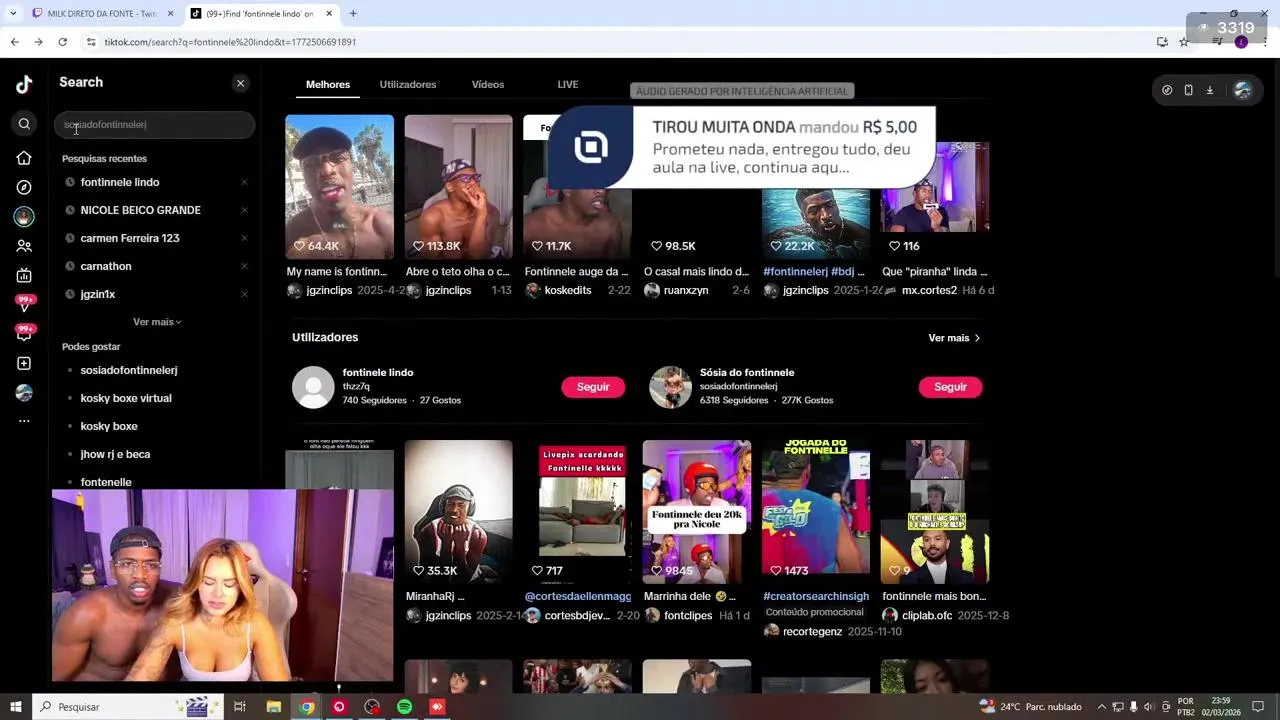Go back in browser history
Image resolution: width=1280 pixels, height=720 pixels.
[x=14, y=42]
